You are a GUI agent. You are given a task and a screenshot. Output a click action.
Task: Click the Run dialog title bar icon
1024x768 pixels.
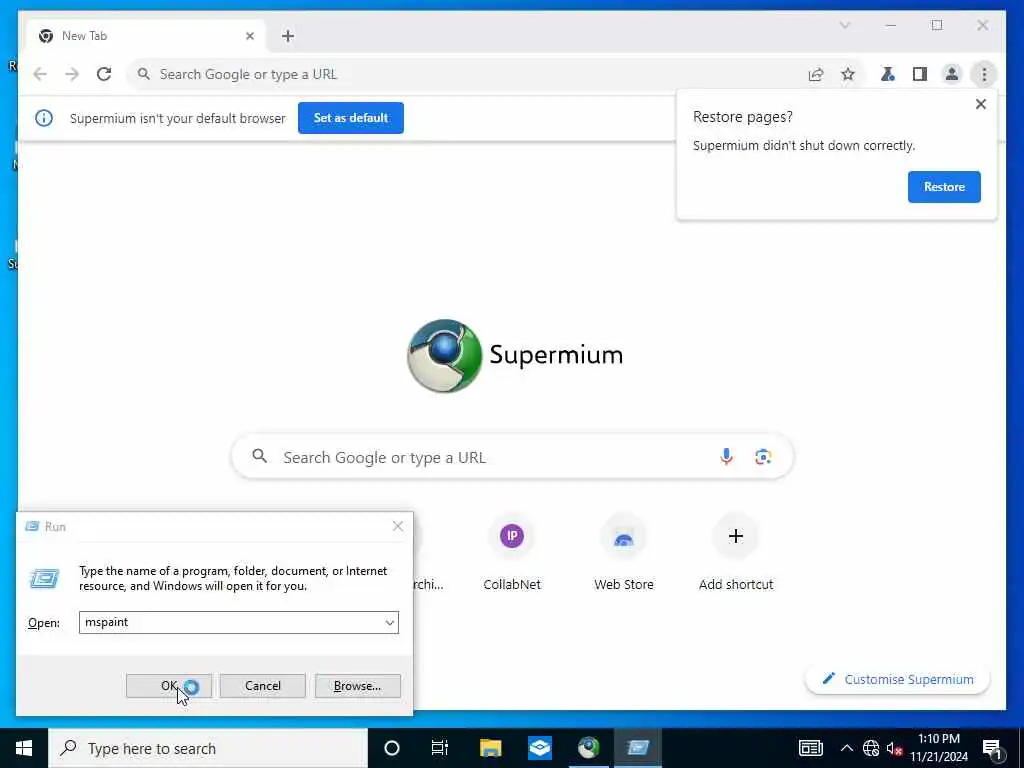[32, 526]
